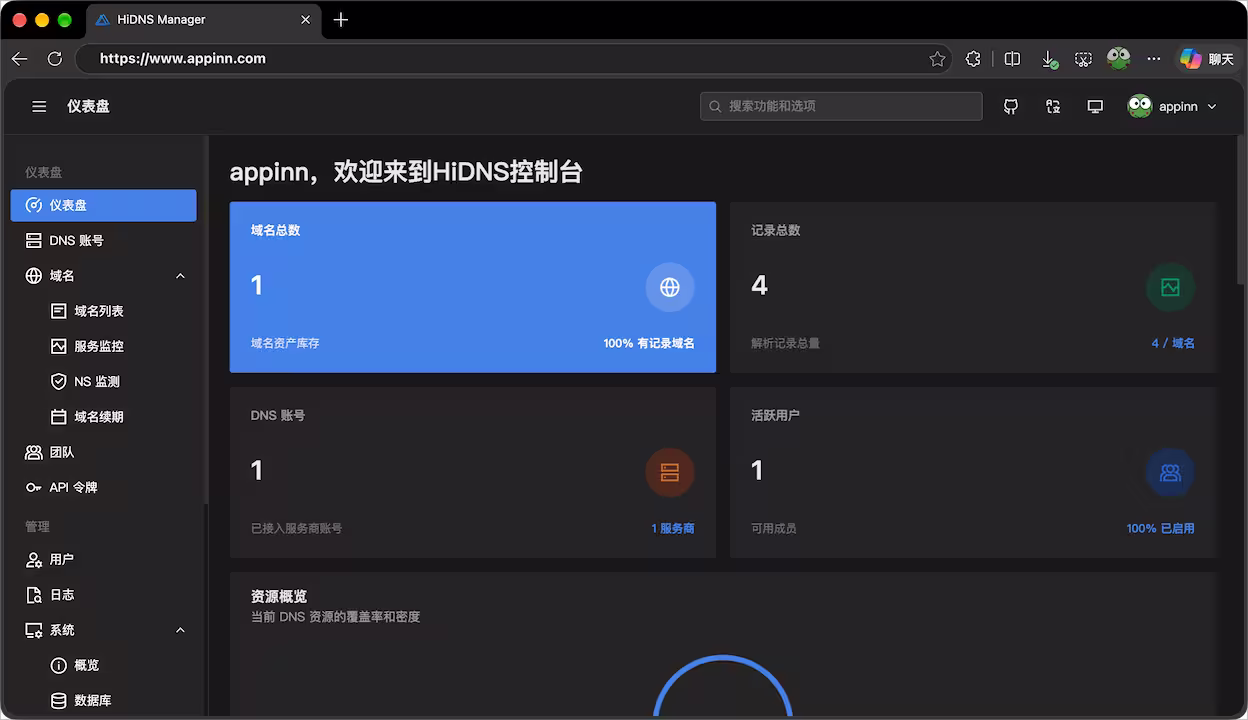
Task: Open the Copilot 聊天 button
Action: tap(1207, 59)
